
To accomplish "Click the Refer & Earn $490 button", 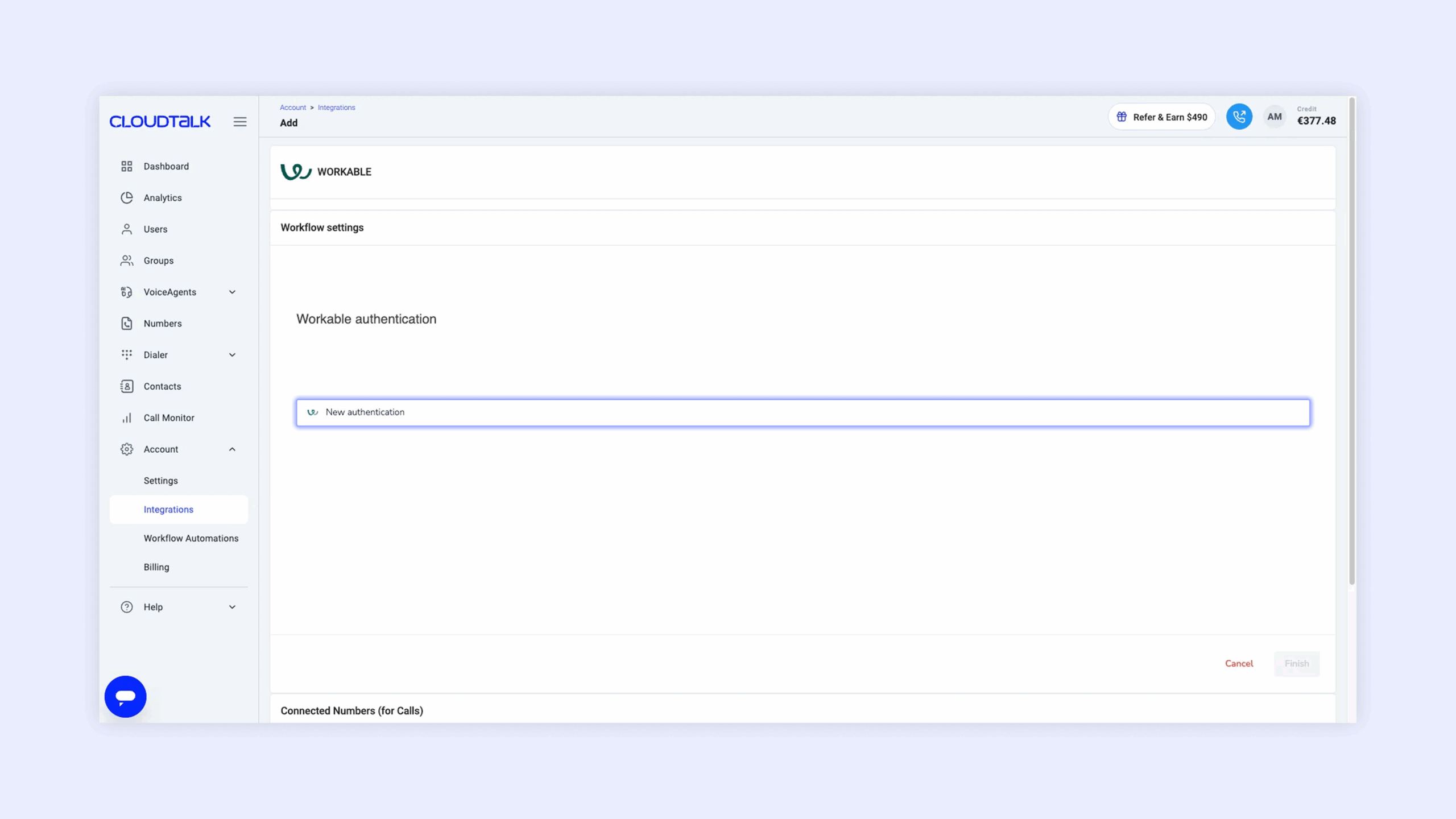I will (1161, 117).
